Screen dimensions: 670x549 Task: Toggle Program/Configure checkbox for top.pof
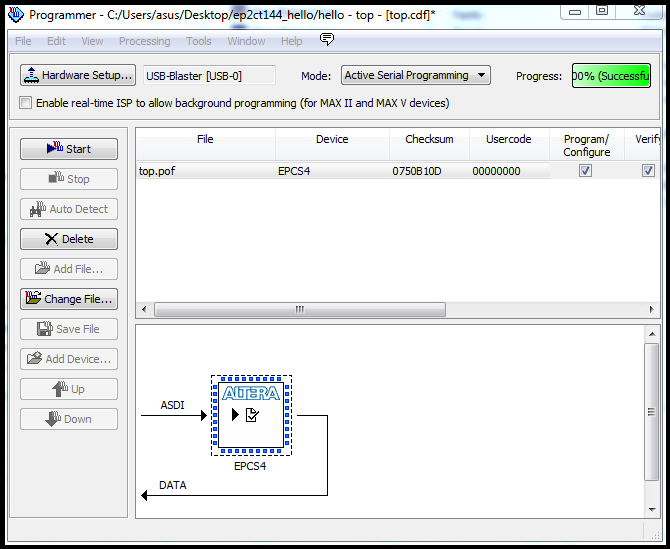point(585,171)
